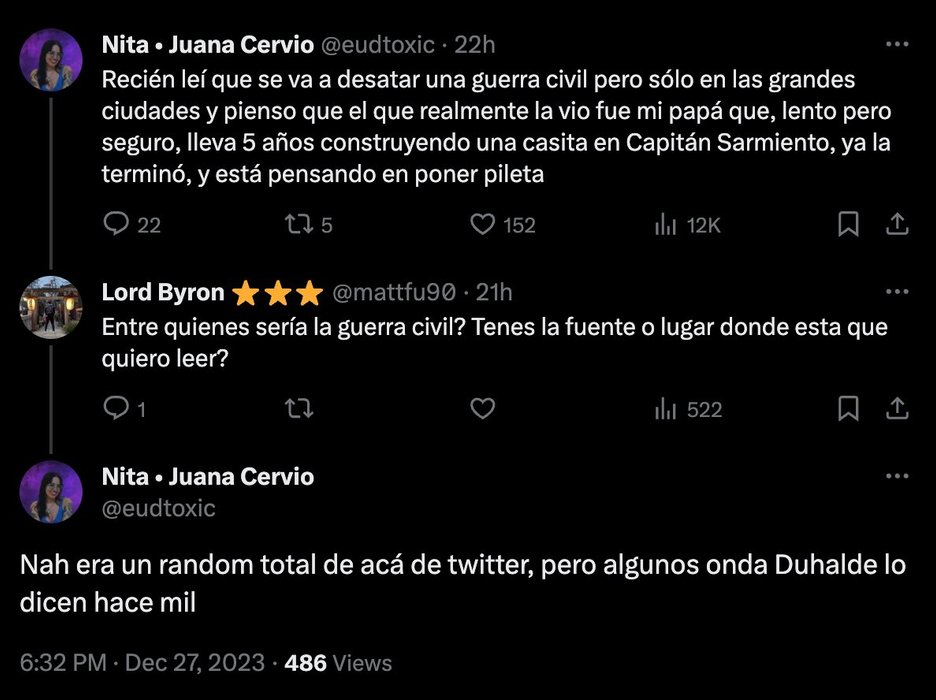The image size is (936, 700).
Task: Click the @mattfu90 handle link
Action: click(394, 293)
